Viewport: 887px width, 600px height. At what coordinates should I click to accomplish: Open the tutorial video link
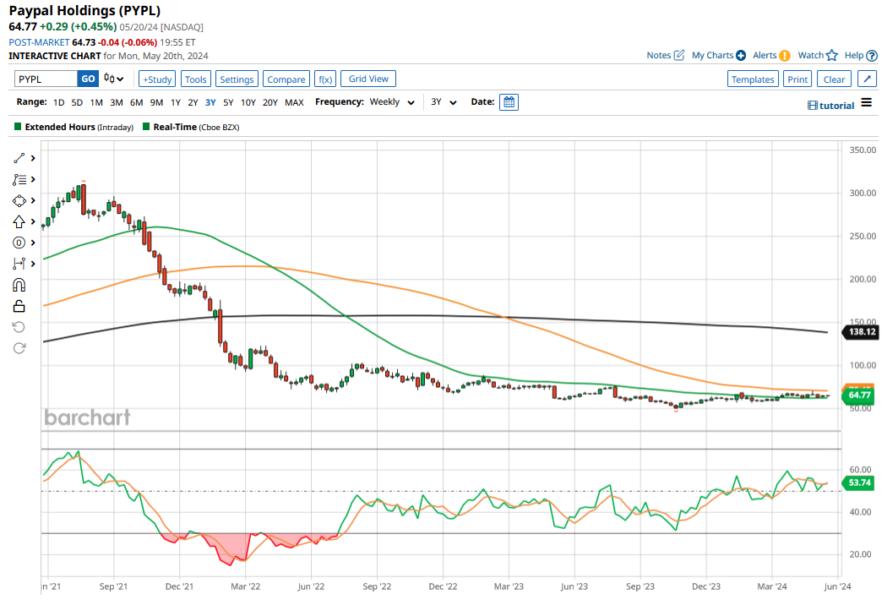coord(831,106)
